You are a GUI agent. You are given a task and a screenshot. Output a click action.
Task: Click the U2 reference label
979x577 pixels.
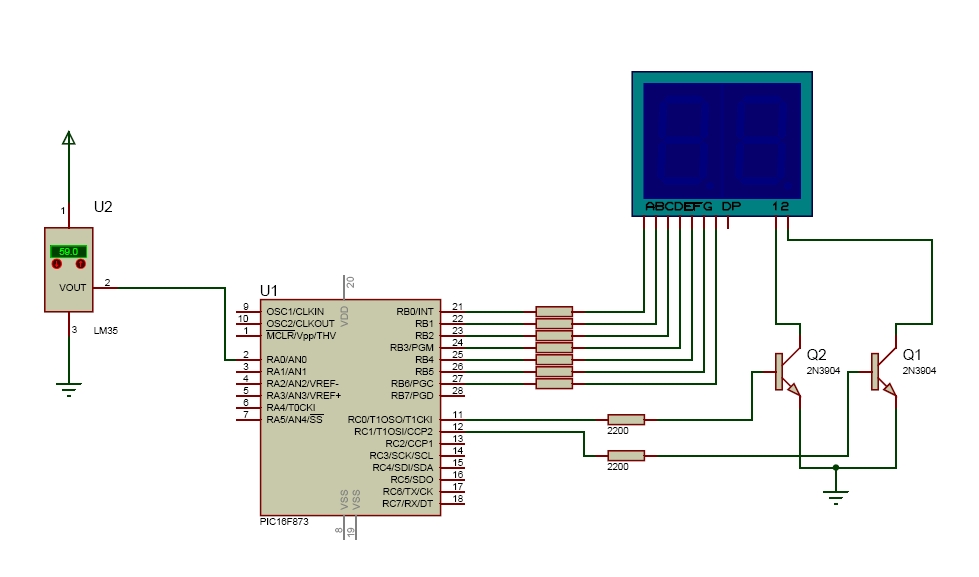103,207
